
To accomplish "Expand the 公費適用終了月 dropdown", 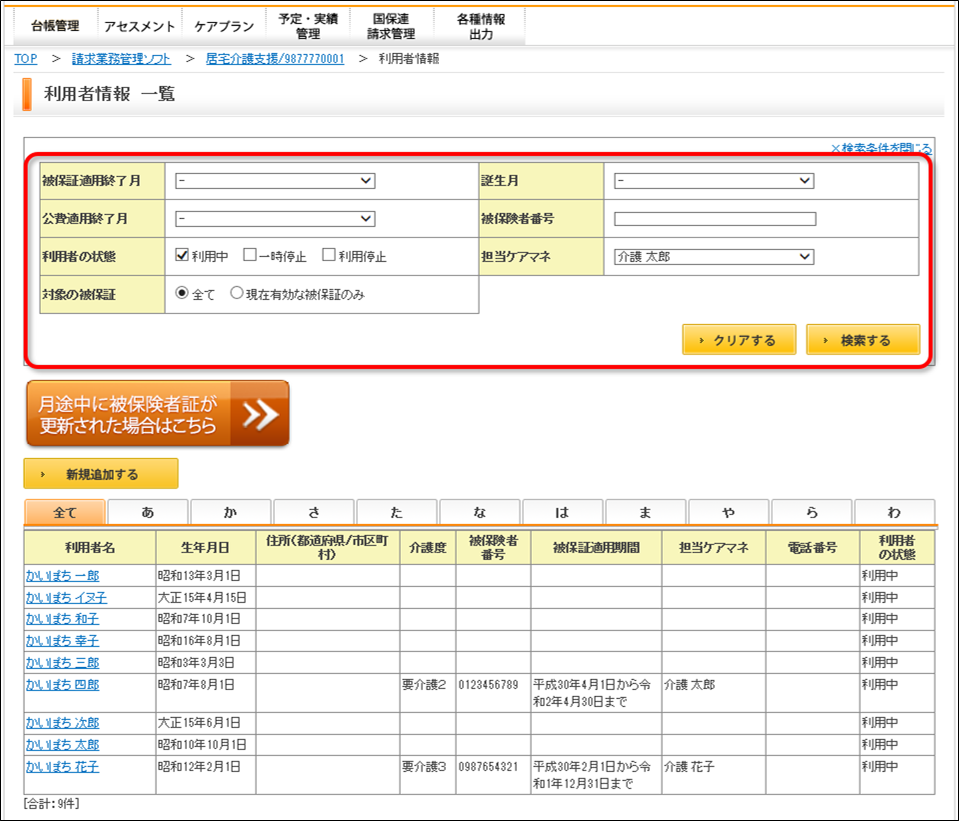I will pyautogui.click(x=275, y=218).
